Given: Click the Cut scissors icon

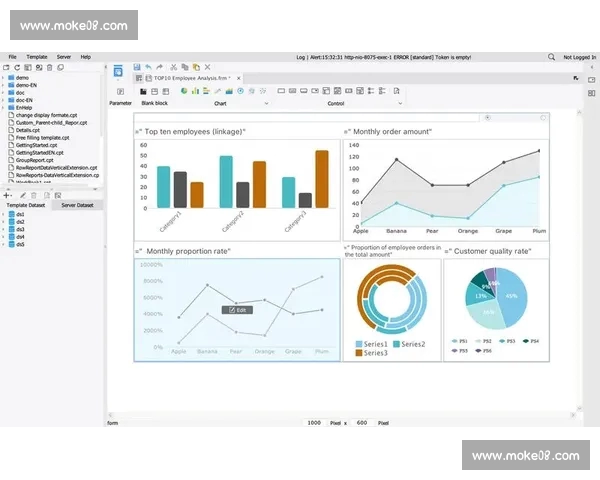Looking at the screenshot, I should click(x=172, y=67).
